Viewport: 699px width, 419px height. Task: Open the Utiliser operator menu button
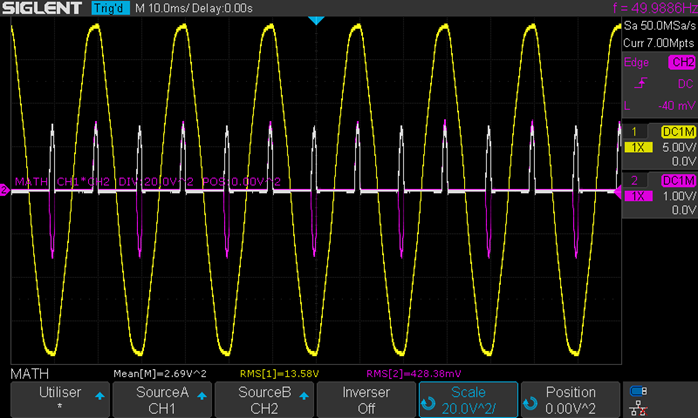[x=60, y=399]
